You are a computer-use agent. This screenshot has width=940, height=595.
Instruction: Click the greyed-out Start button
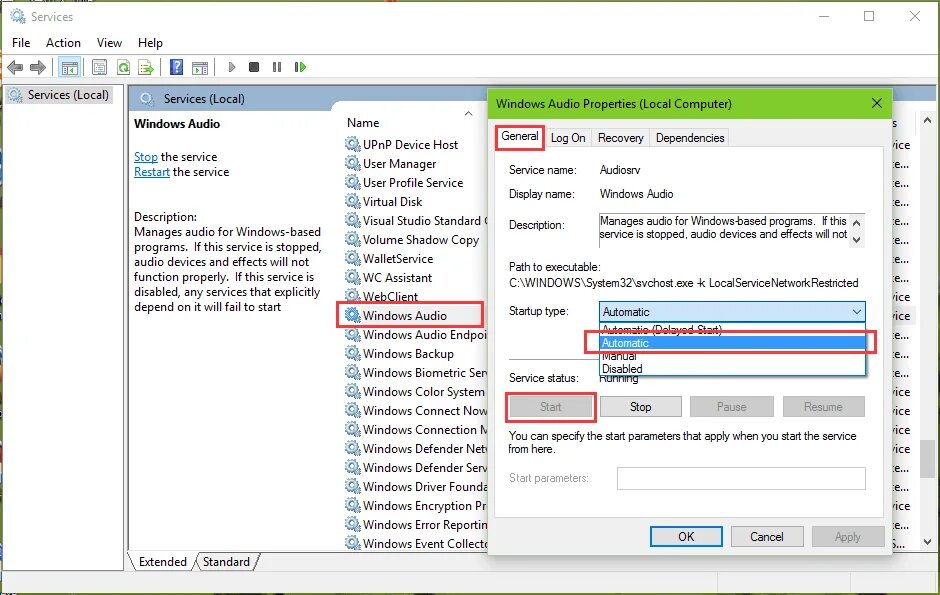click(x=550, y=407)
